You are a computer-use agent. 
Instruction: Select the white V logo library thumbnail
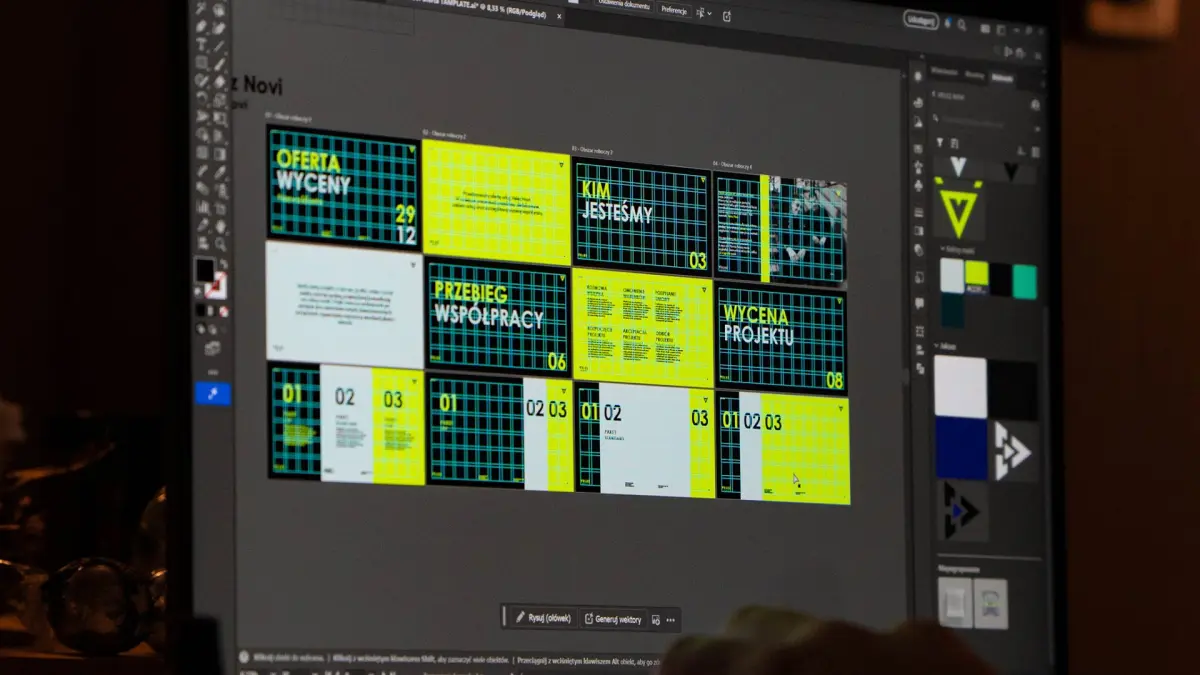tap(958, 166)
